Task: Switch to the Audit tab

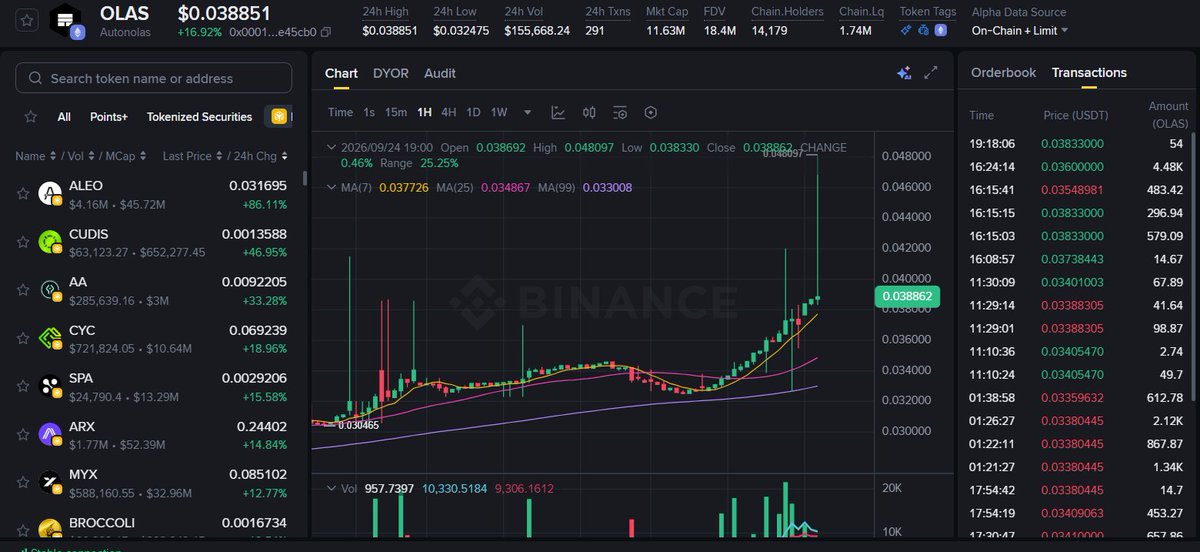Action: (x=440, y=73)
